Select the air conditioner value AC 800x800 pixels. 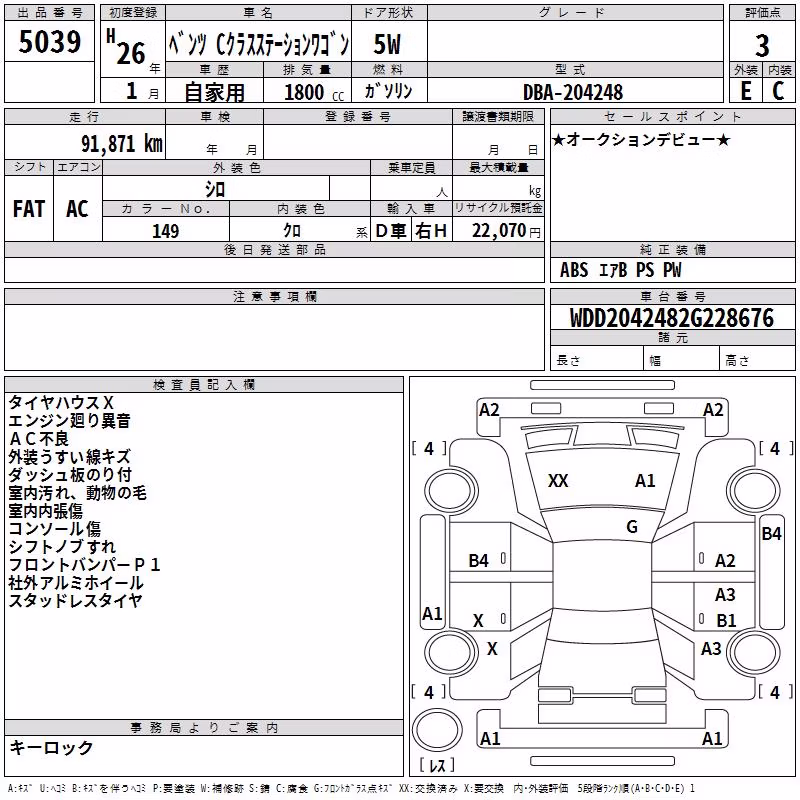coord(77,209)
